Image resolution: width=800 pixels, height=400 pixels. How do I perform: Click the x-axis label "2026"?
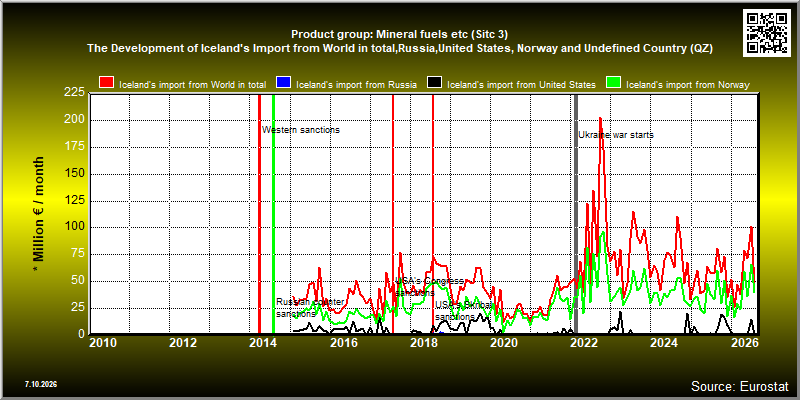[x=743, y=342]
